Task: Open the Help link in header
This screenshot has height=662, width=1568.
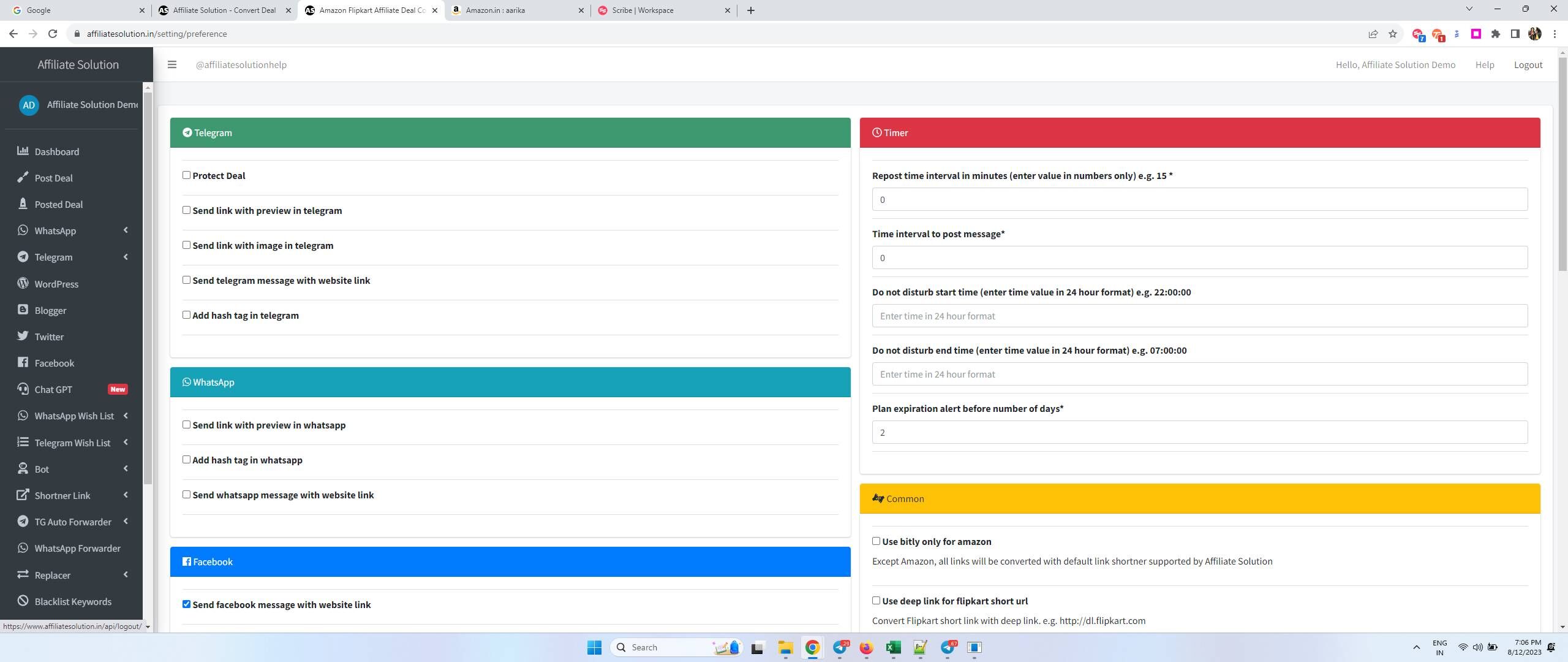Action: (x=1484, y=64)
